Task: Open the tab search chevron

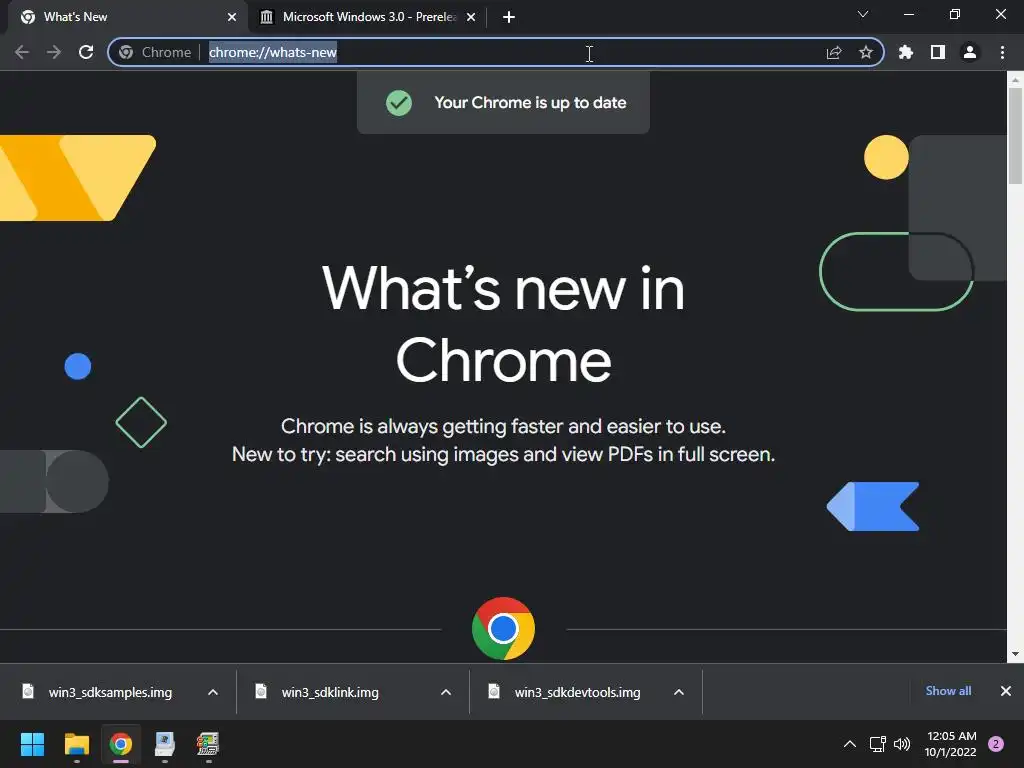Action: pyautogui.click(x=863, y=14)
